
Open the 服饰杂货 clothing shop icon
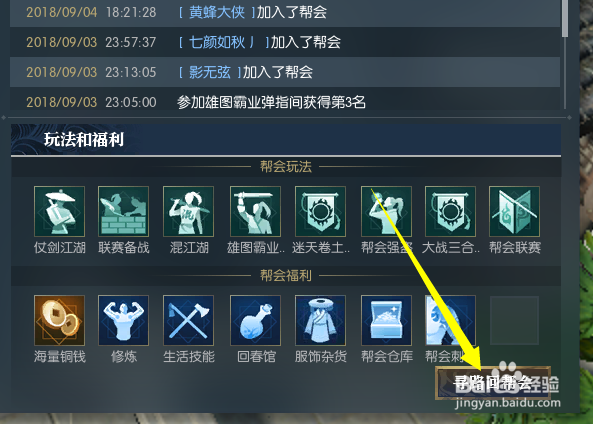(320, 320)
